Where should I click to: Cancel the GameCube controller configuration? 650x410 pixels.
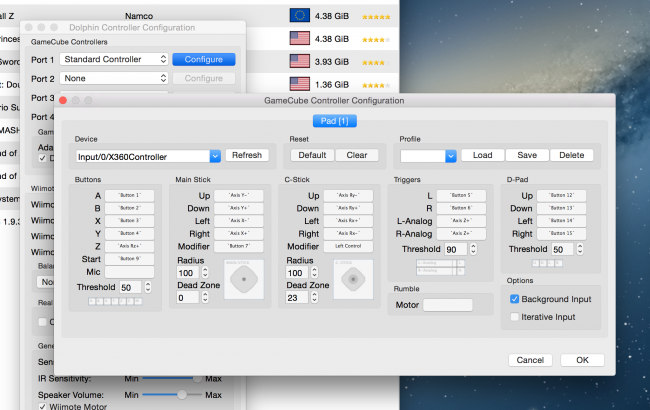click(x=530, y=360)
